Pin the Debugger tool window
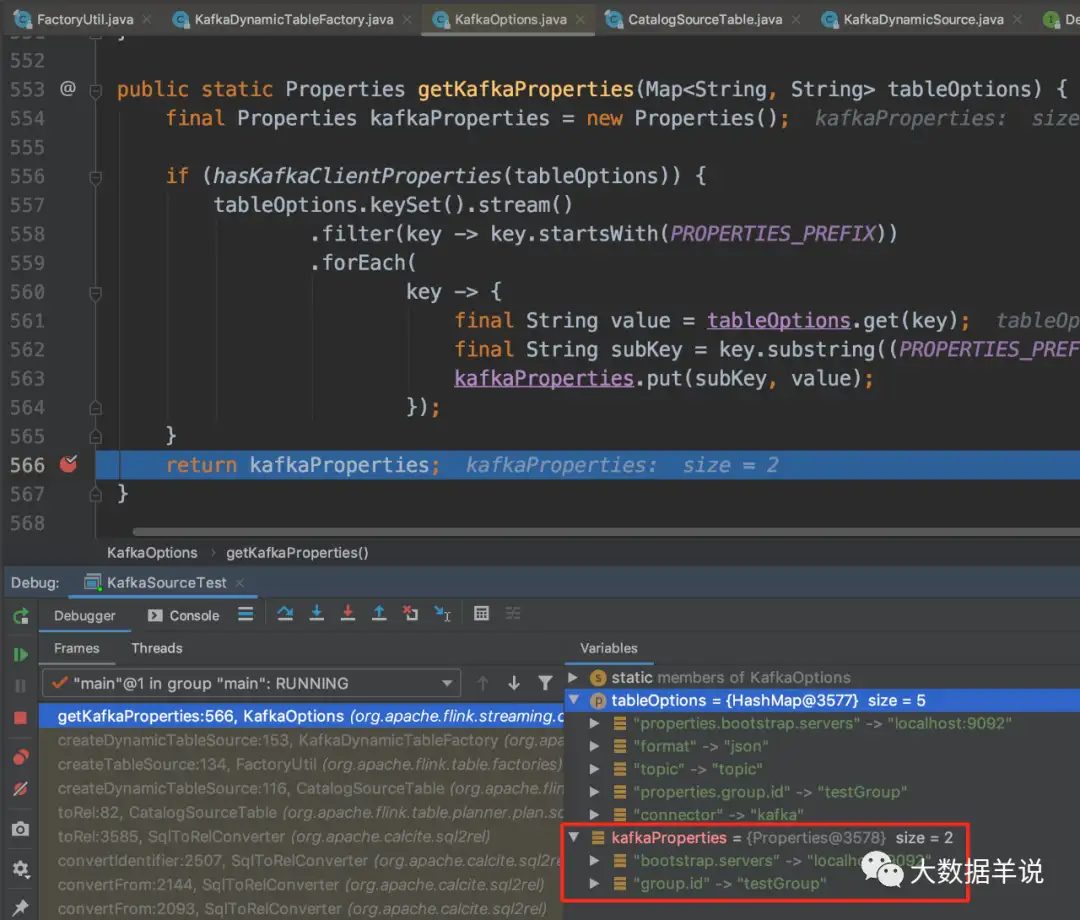Image resolution: width=1080 pixels, height=920 pixels. click(x=20, y=905)
